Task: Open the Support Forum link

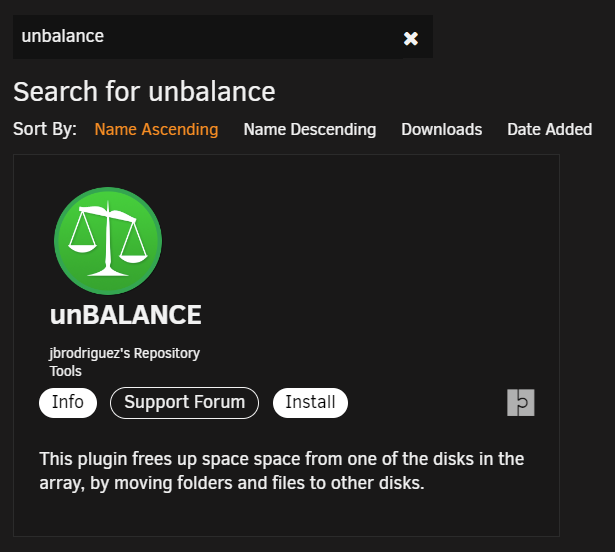Action: 184,403
